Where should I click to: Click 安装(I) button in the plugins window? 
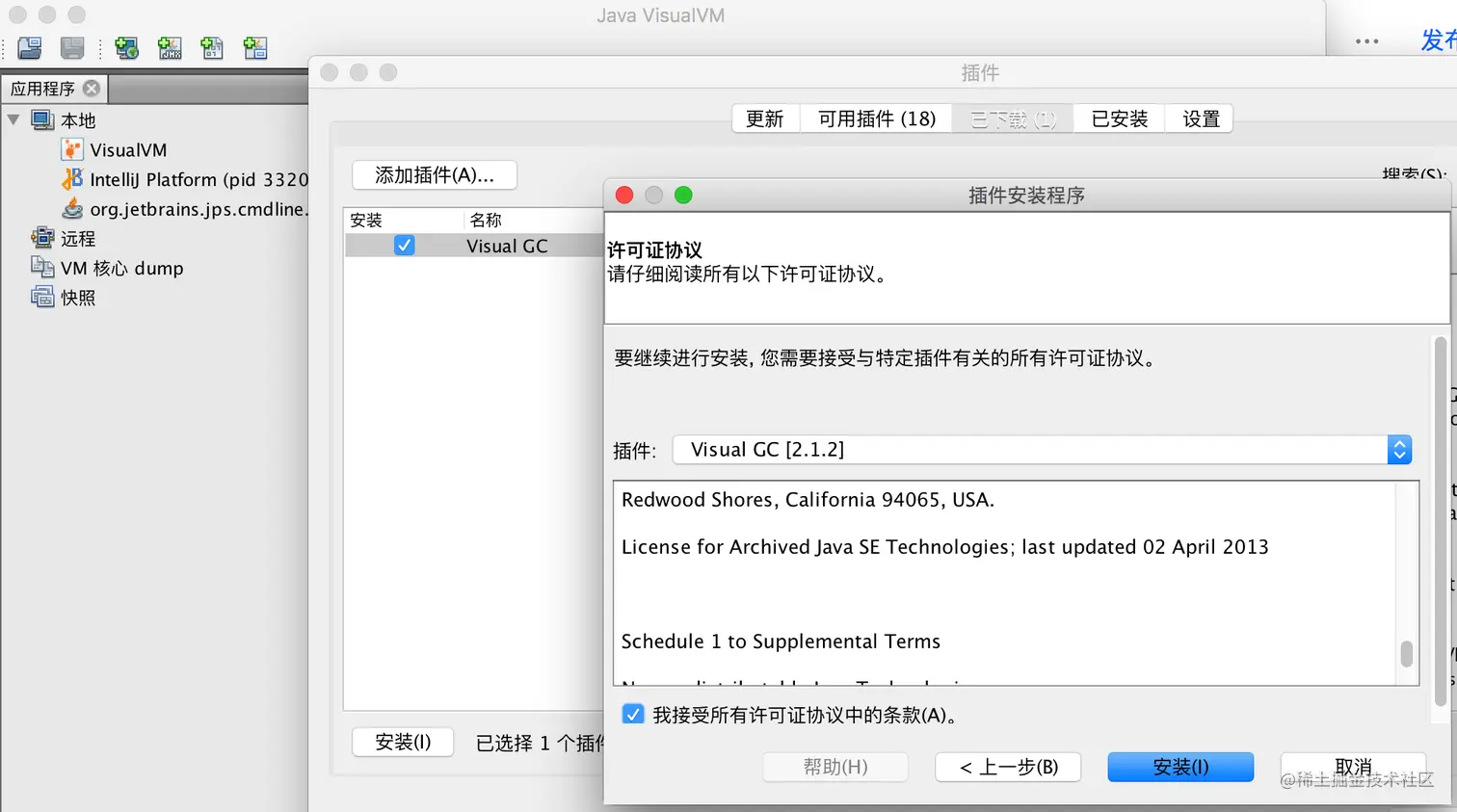point(403,742)
